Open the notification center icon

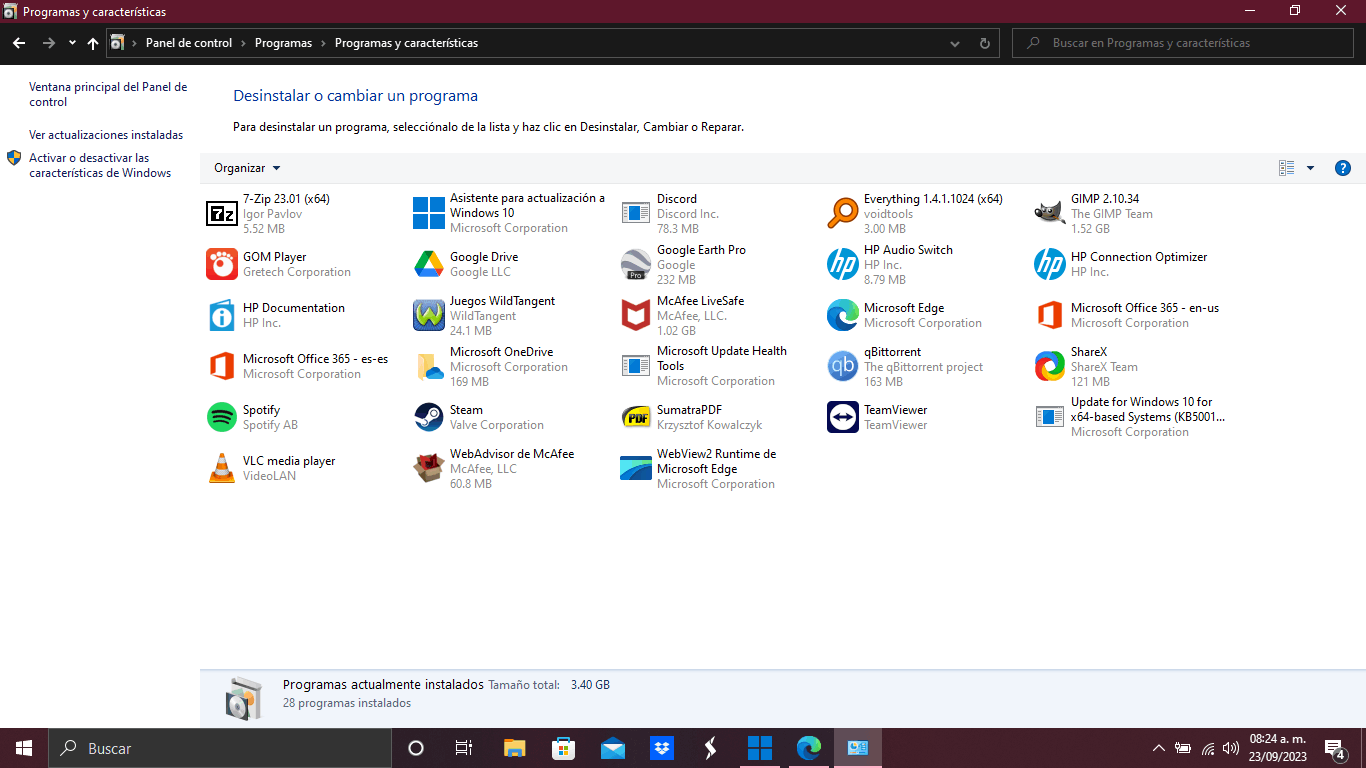(x=1335, y=748)
